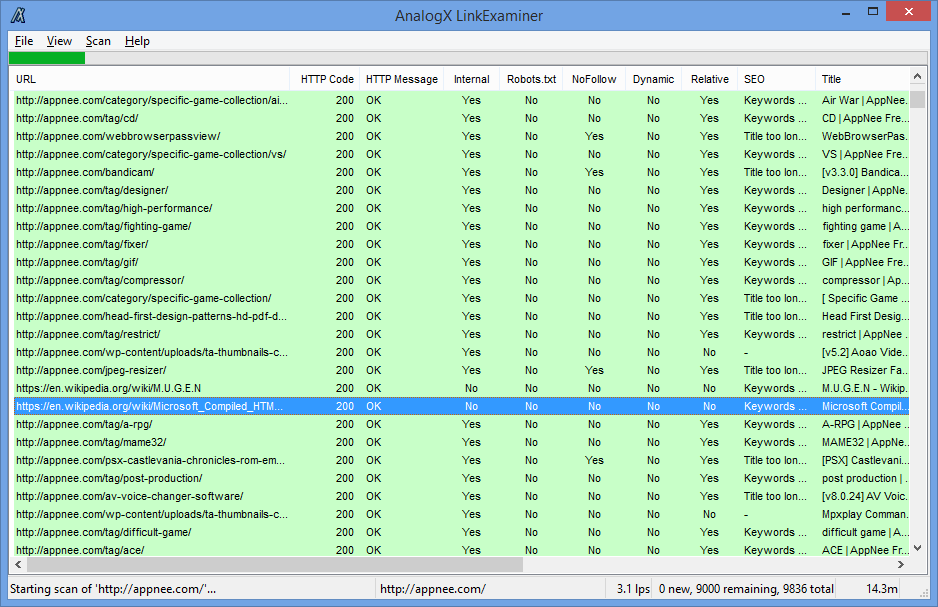This screenshot has width=938, height=607.
Task: Open the Scan menu
Action: point(98,41)
